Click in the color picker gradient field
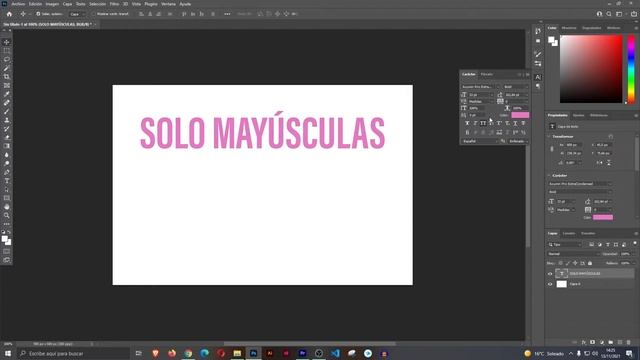The image size is (640, 360). coord(591,69)
